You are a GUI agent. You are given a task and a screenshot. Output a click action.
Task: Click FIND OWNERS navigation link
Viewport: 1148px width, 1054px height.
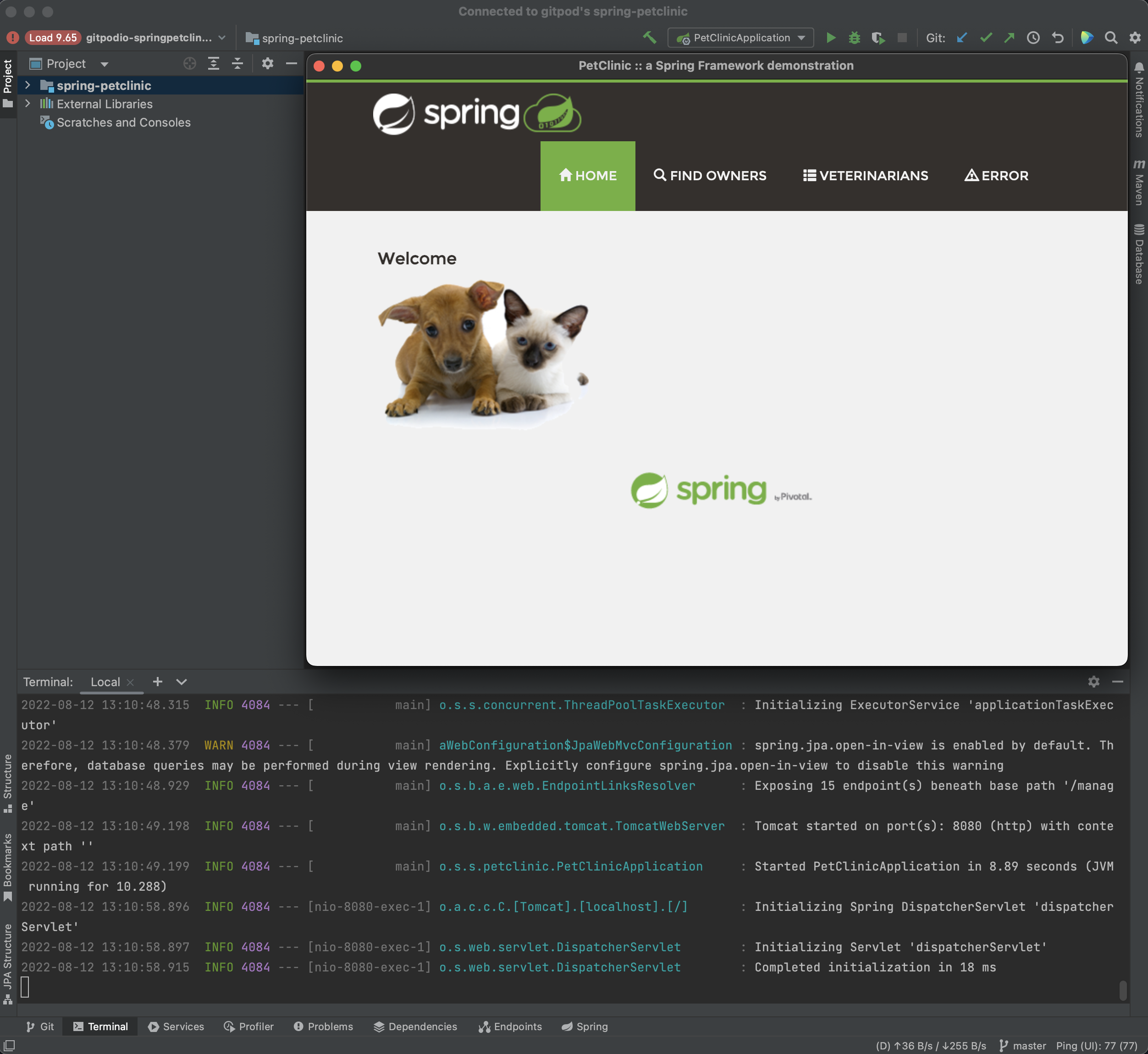coord(710,176)
